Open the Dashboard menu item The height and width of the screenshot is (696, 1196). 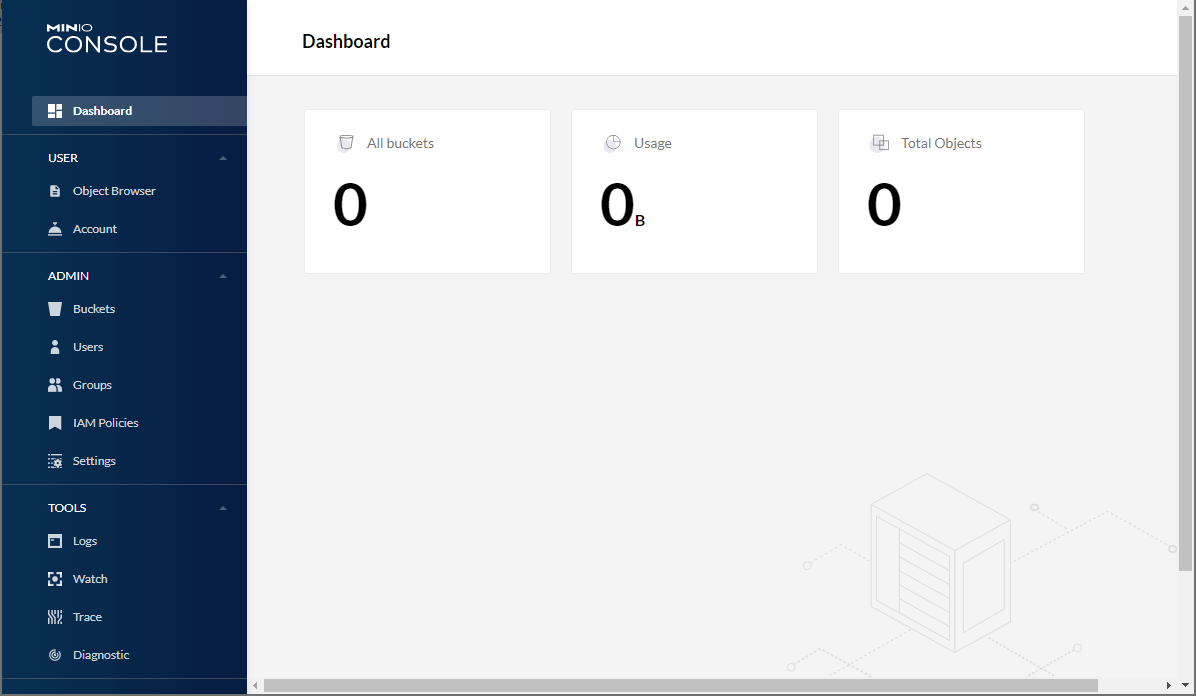(139, 111)
